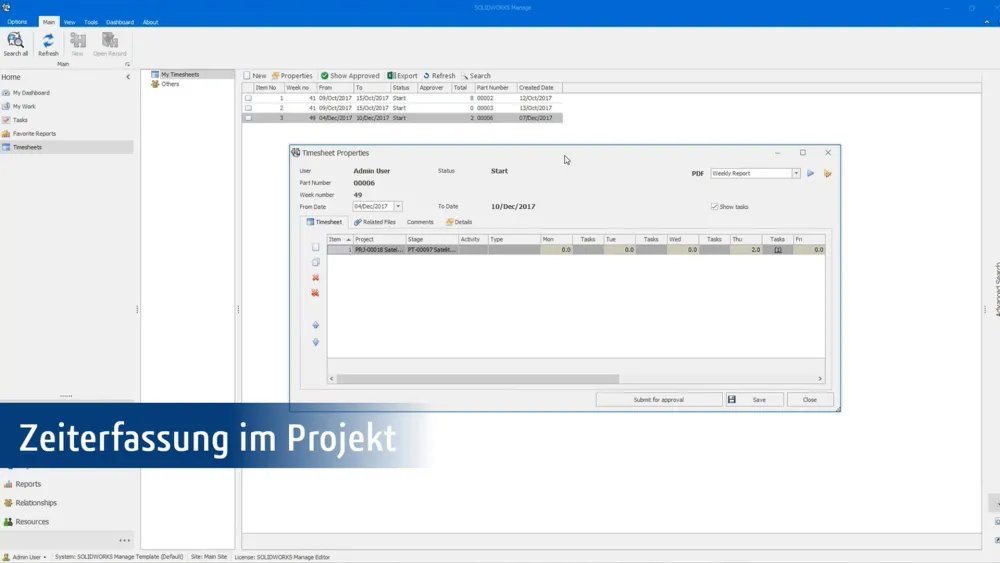Open the Weekly Report PDF dropdown
This screenshot has height=563, width=1000.
click(x=796, y=173)
